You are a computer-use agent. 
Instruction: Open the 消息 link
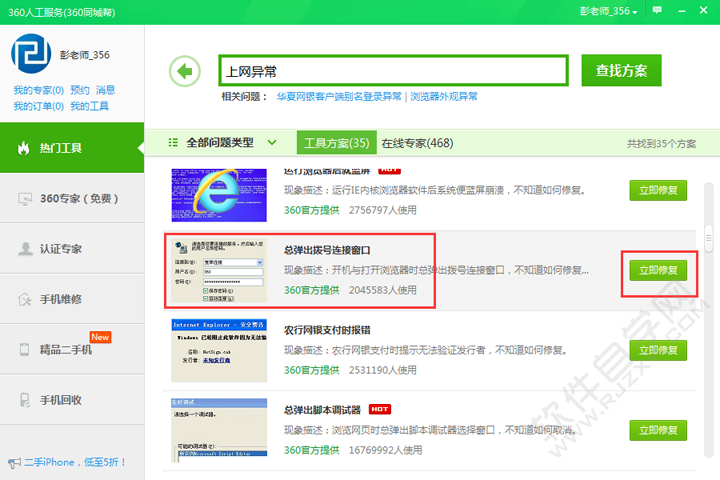coord(106,90)
